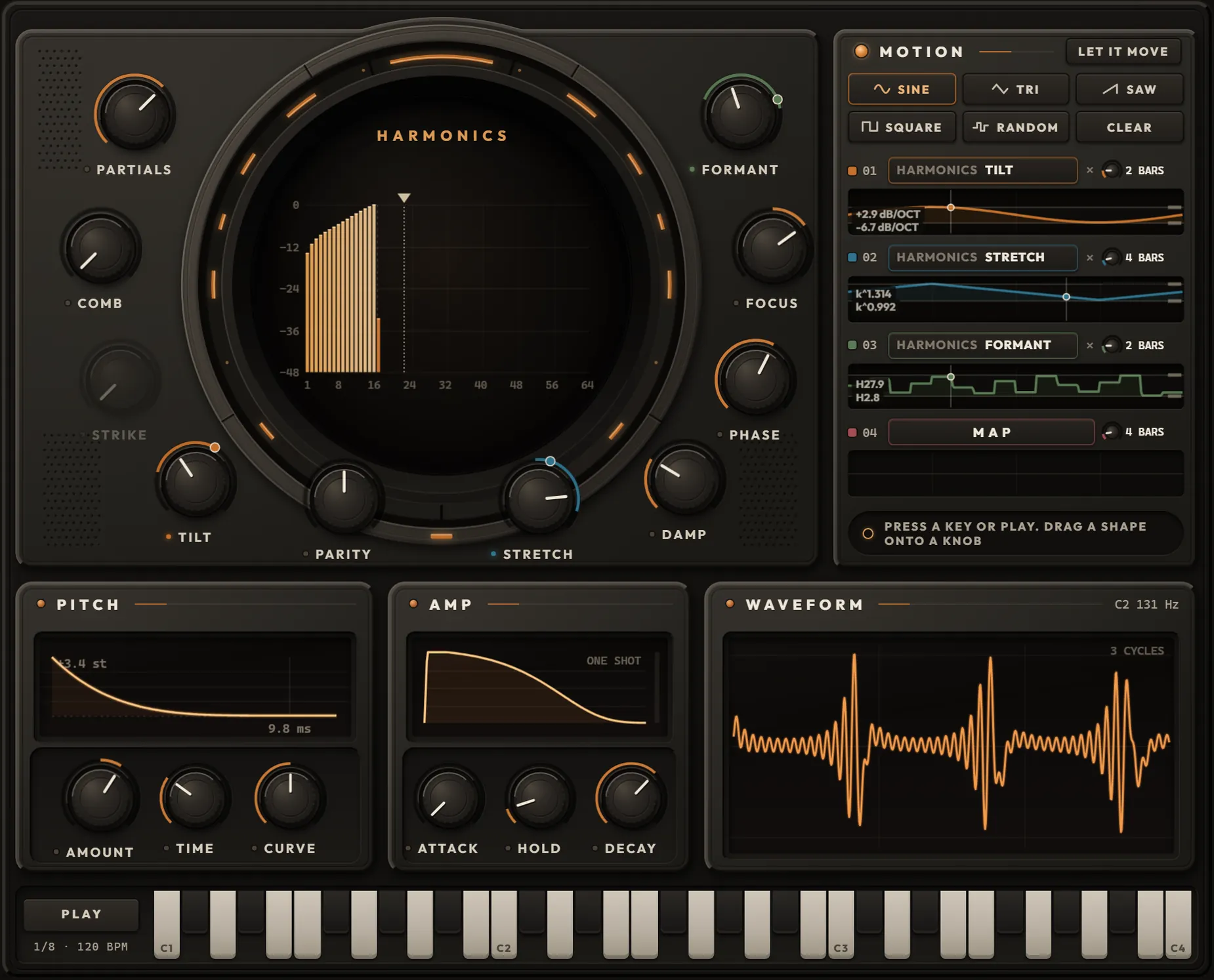1214x980 pixels.
Task: Click the COMB knob
Action: (101, 249)
